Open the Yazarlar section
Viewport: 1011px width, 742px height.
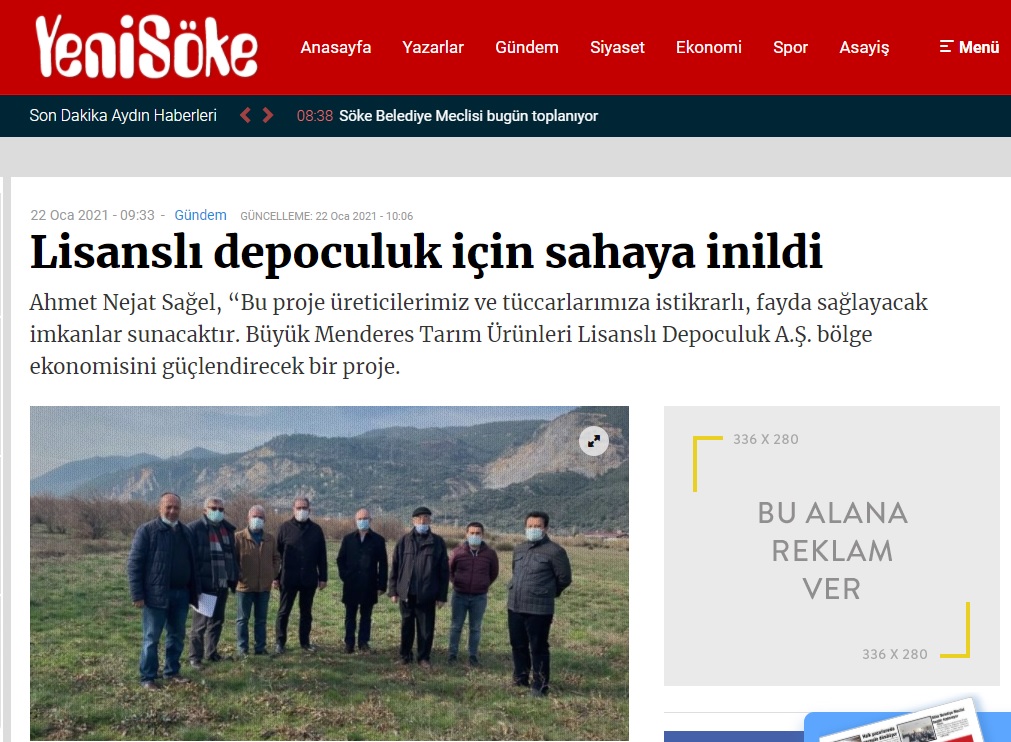click(x=433, y=47)
